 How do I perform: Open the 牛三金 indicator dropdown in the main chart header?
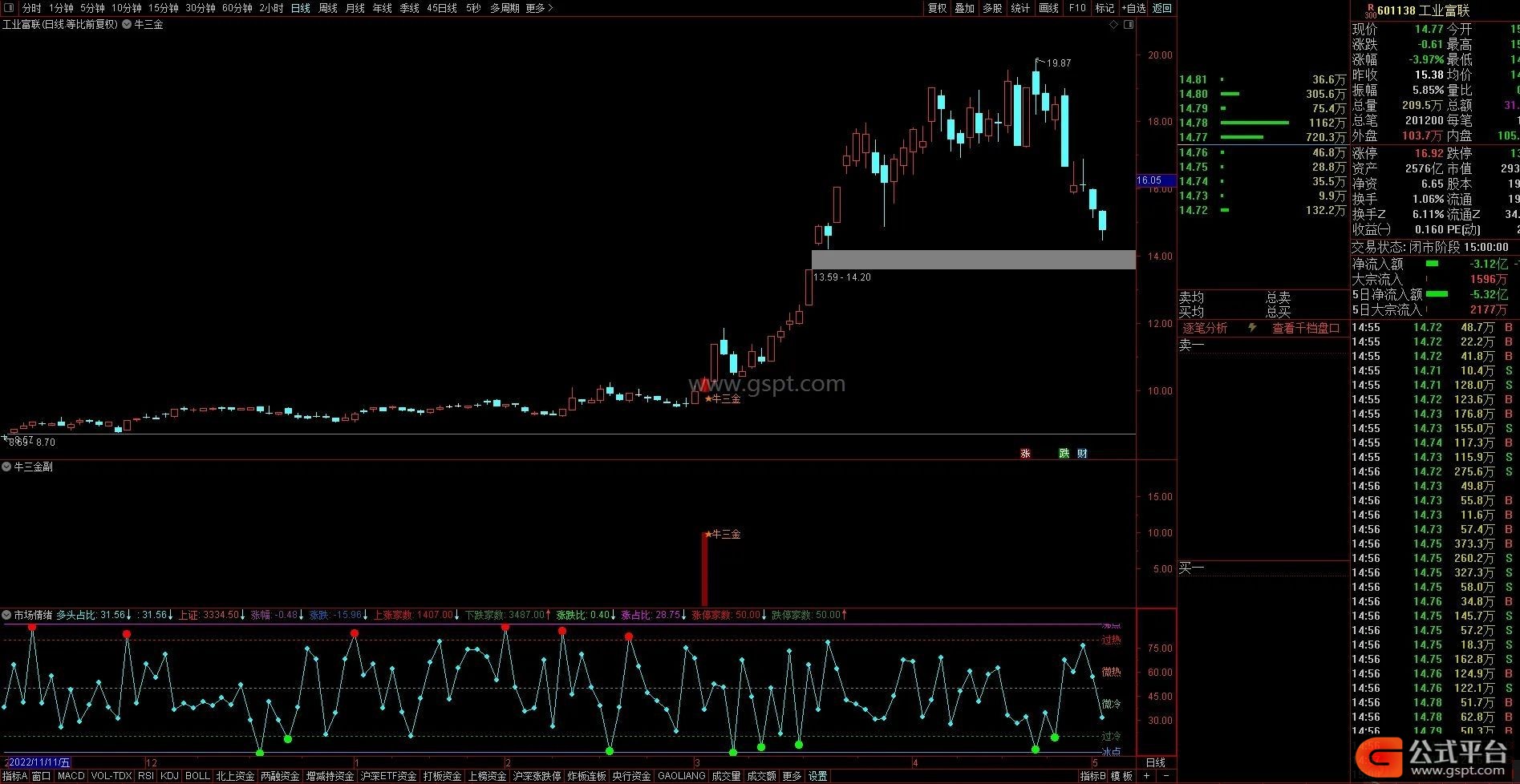[127, 25]
